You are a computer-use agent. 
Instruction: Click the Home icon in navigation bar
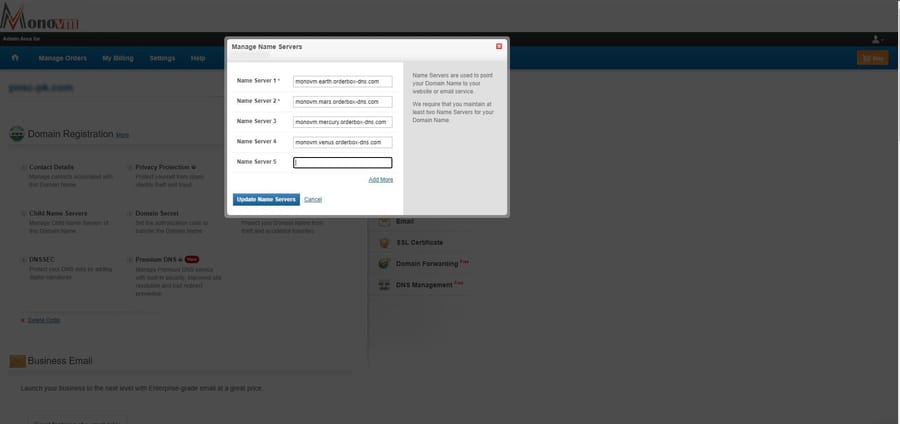click(15, 58)
